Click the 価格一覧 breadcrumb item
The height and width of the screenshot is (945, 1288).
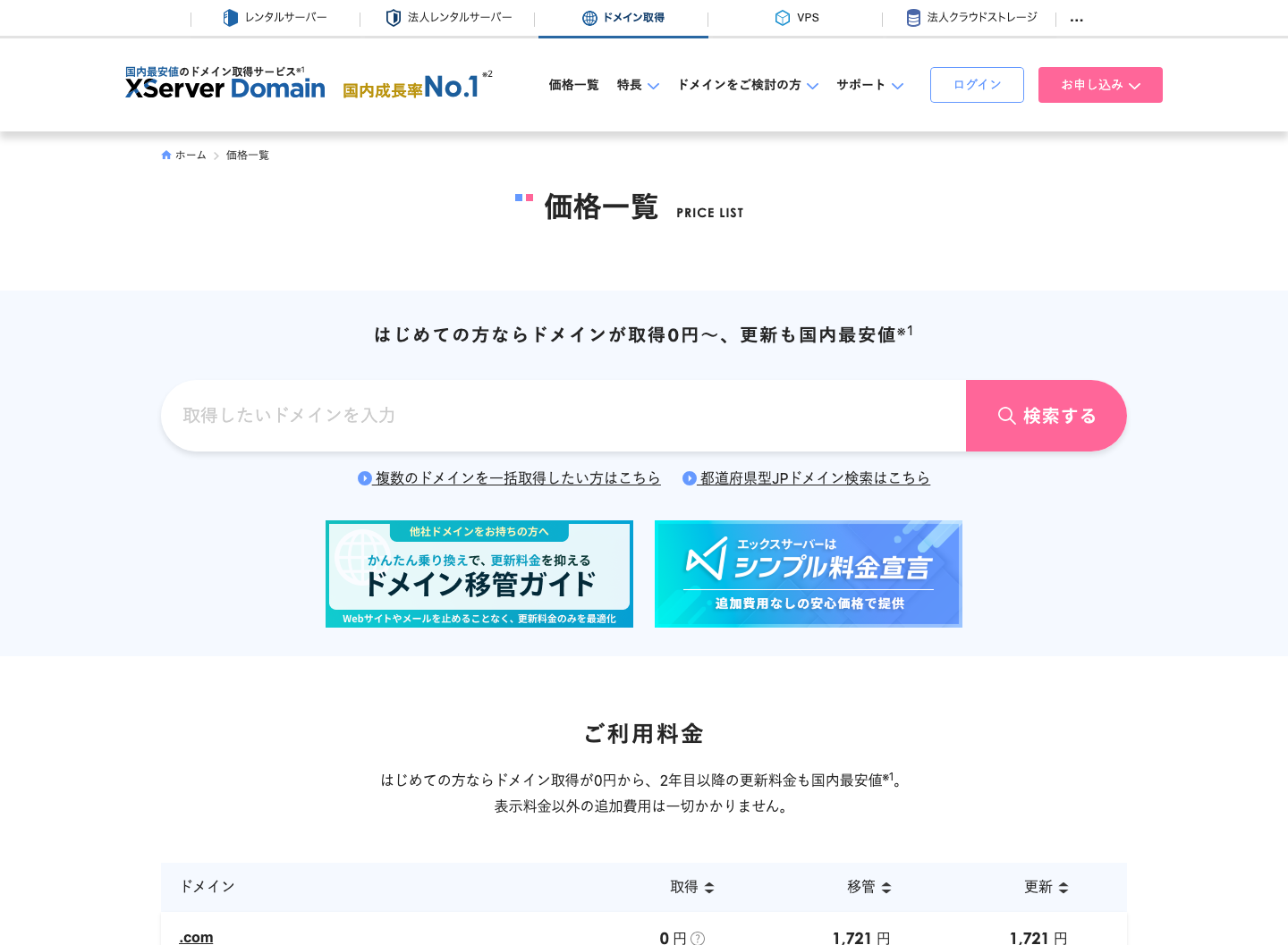click(248, 156)
